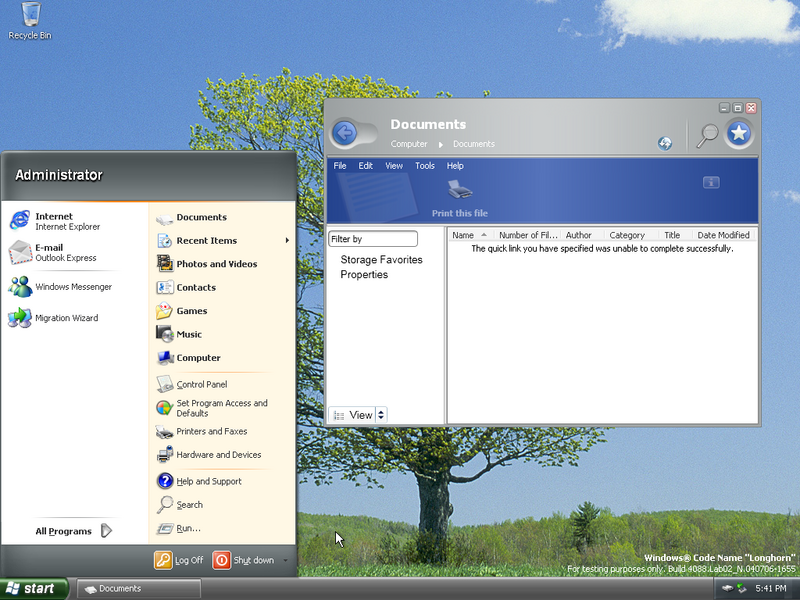Open the magnifier search icon
Viewport: 800px width, 600px height.
coord(707,134)
